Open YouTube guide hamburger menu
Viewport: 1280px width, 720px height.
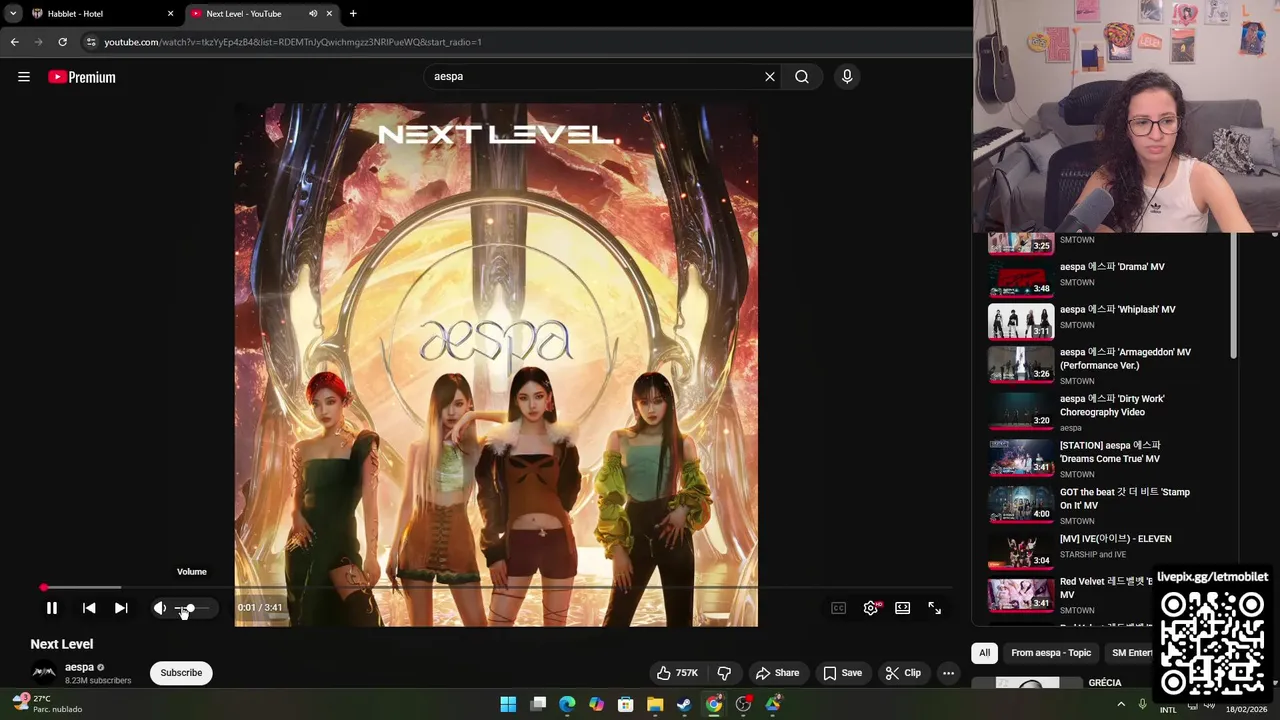[24, 77]
